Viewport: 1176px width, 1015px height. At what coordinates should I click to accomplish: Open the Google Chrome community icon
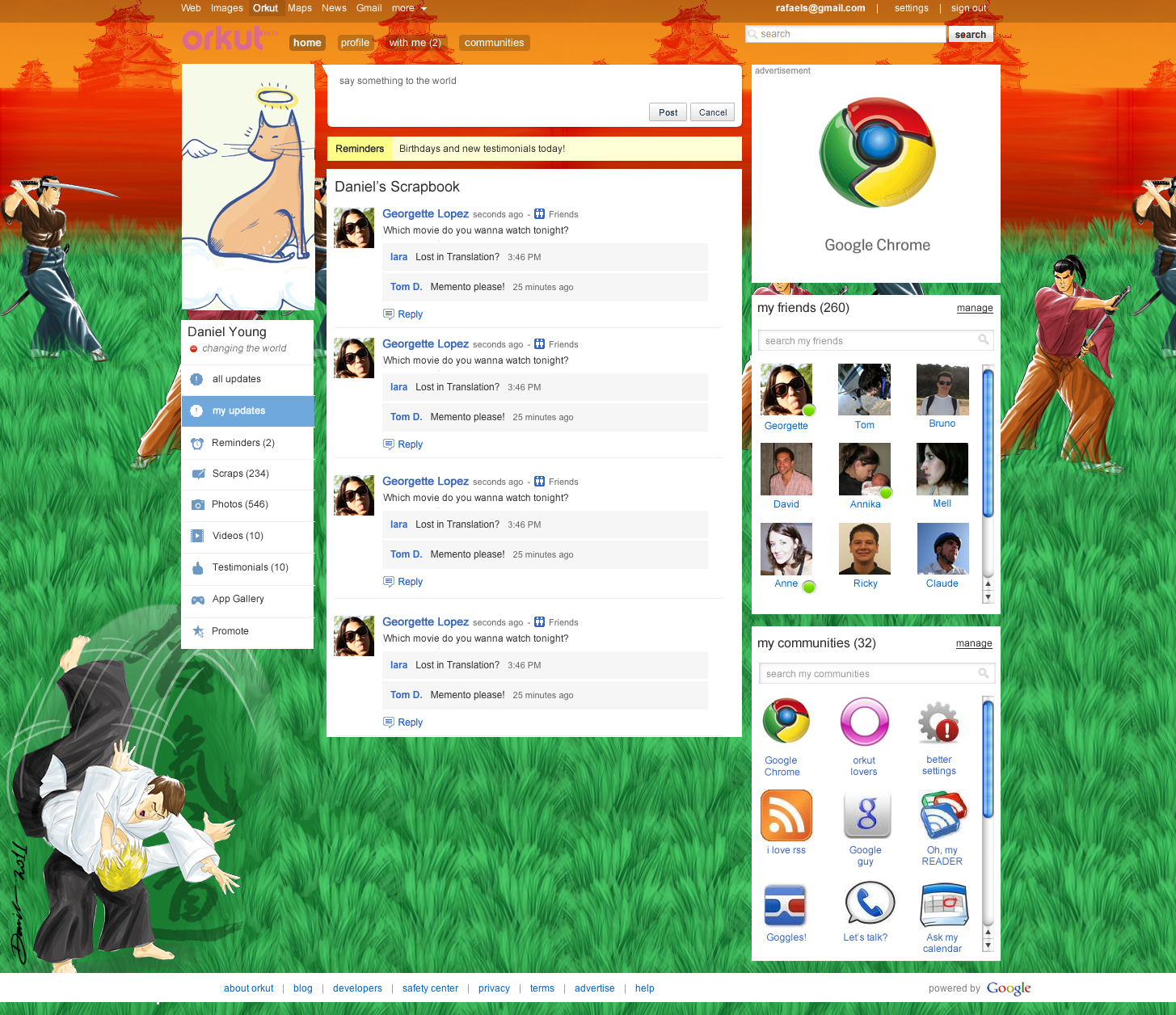click(x=786, y=722)
